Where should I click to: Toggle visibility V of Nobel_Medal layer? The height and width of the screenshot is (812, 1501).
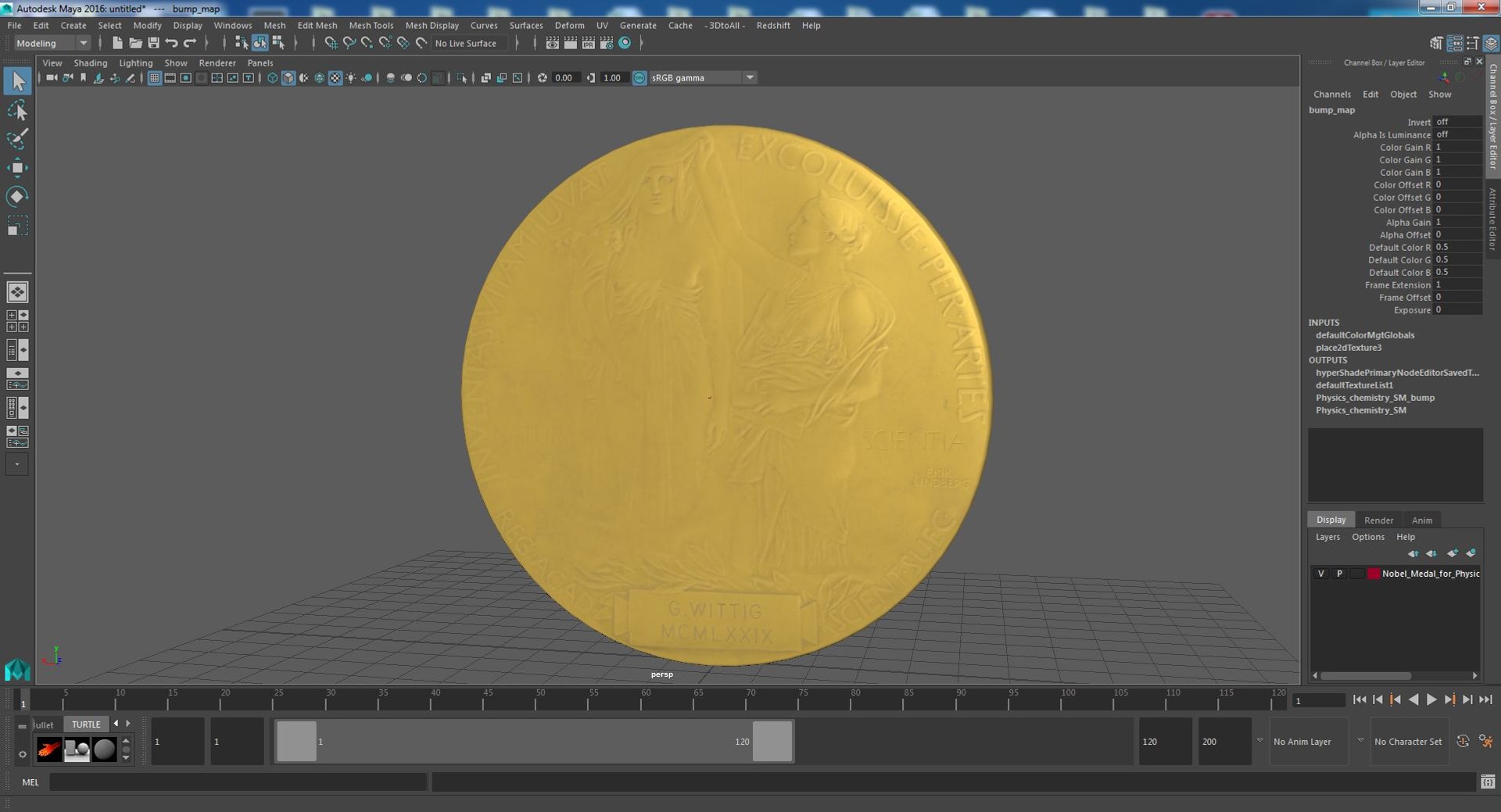point(1321,574)
